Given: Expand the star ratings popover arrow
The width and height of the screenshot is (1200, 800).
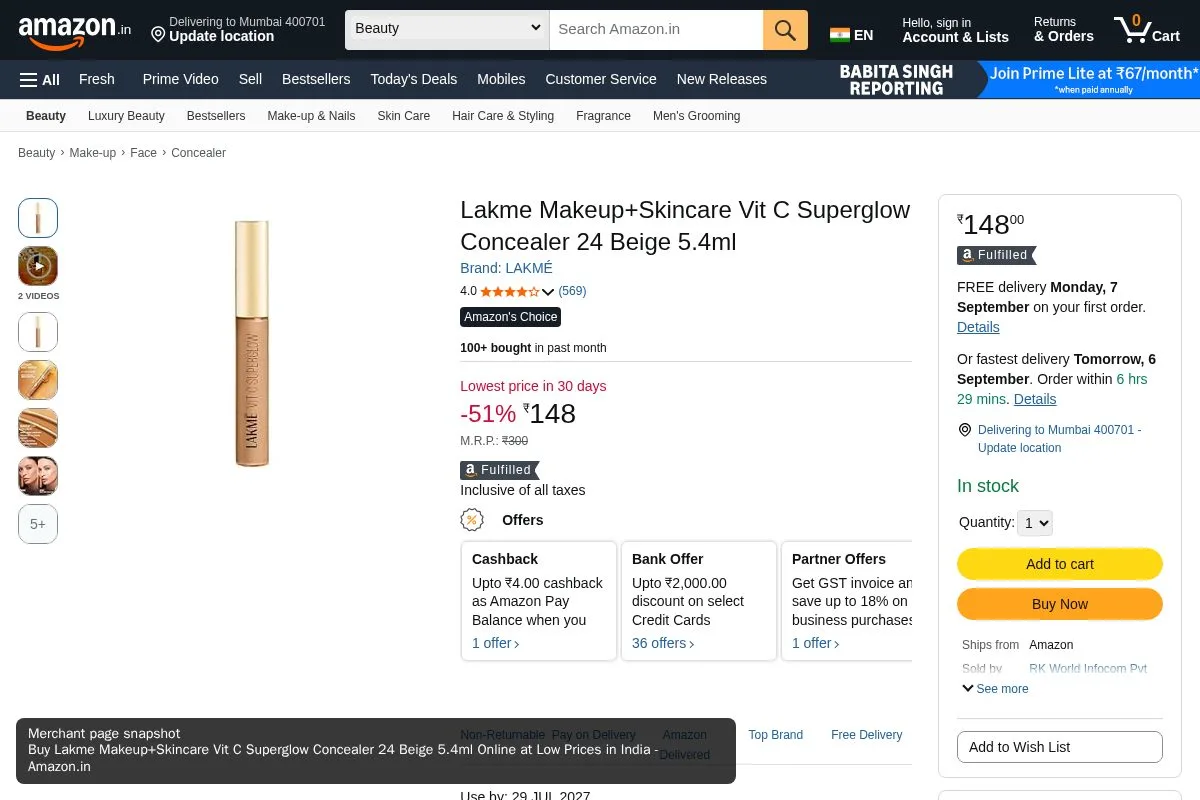Looking at the screenshot, I should 548,292.
